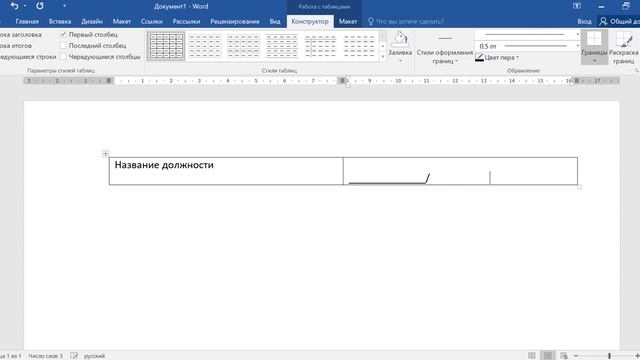Enable the Последний столбец checkbox
The image size is (640, 360).
(x=63, y=46)
